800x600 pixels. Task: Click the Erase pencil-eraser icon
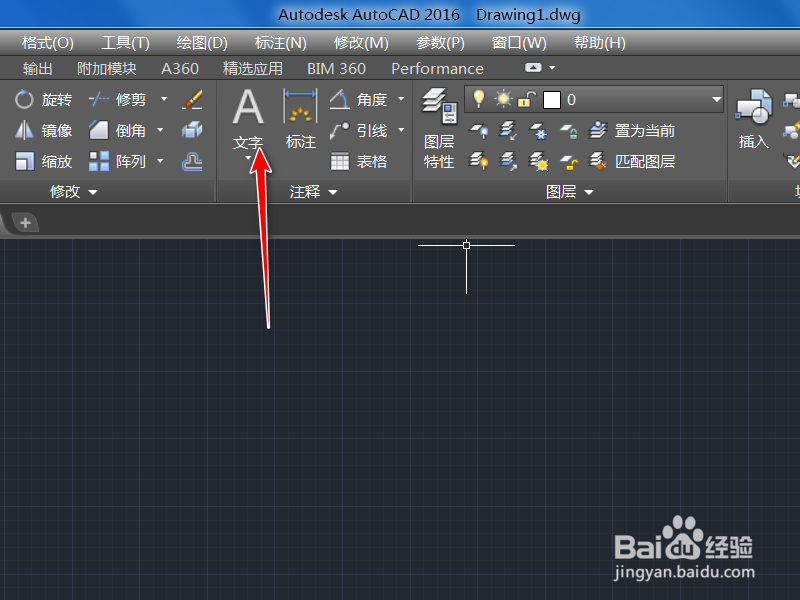192,99
